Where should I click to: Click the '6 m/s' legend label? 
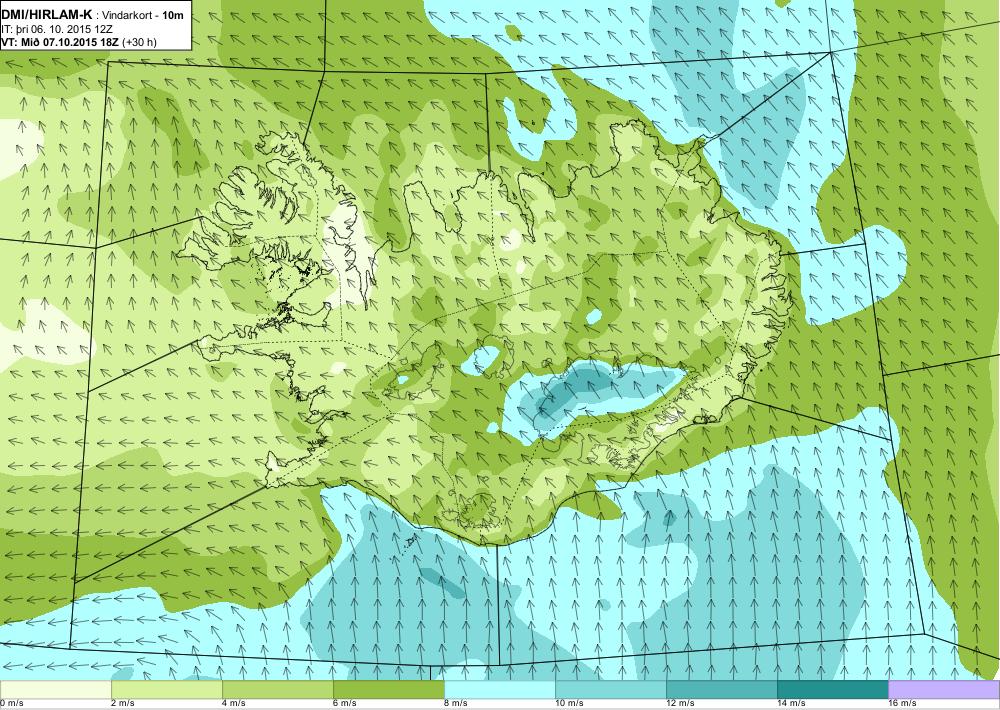[x=344, y=704]
